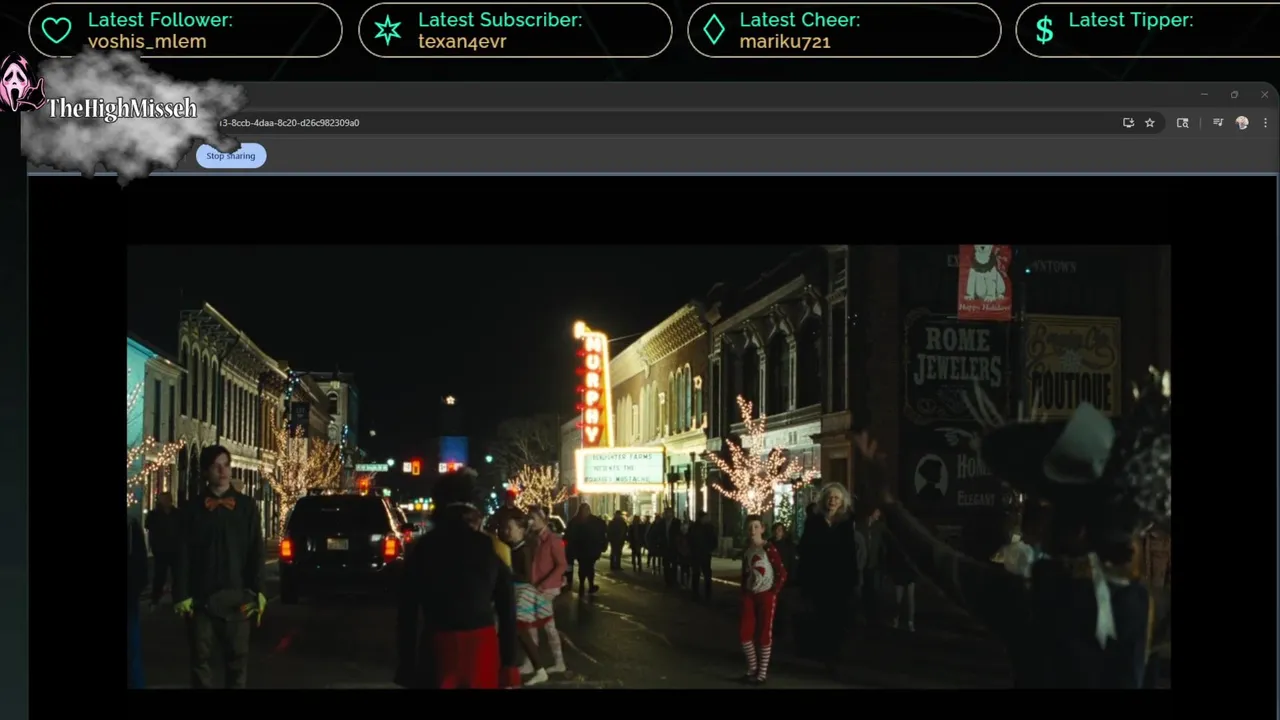Click TheHighMisseh channel name
The image size is (1280, 720).
tap(122, 109)
